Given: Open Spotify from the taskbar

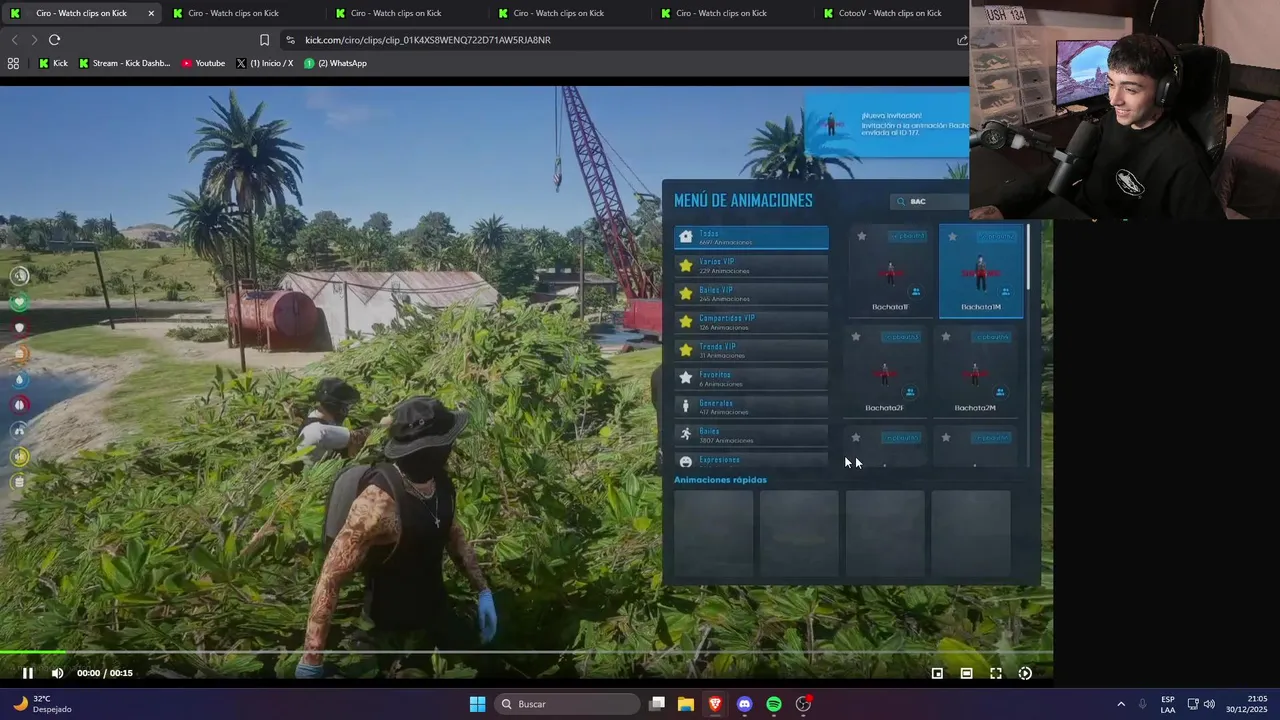Looking at the screenshot, I should (x=774, y=704).
